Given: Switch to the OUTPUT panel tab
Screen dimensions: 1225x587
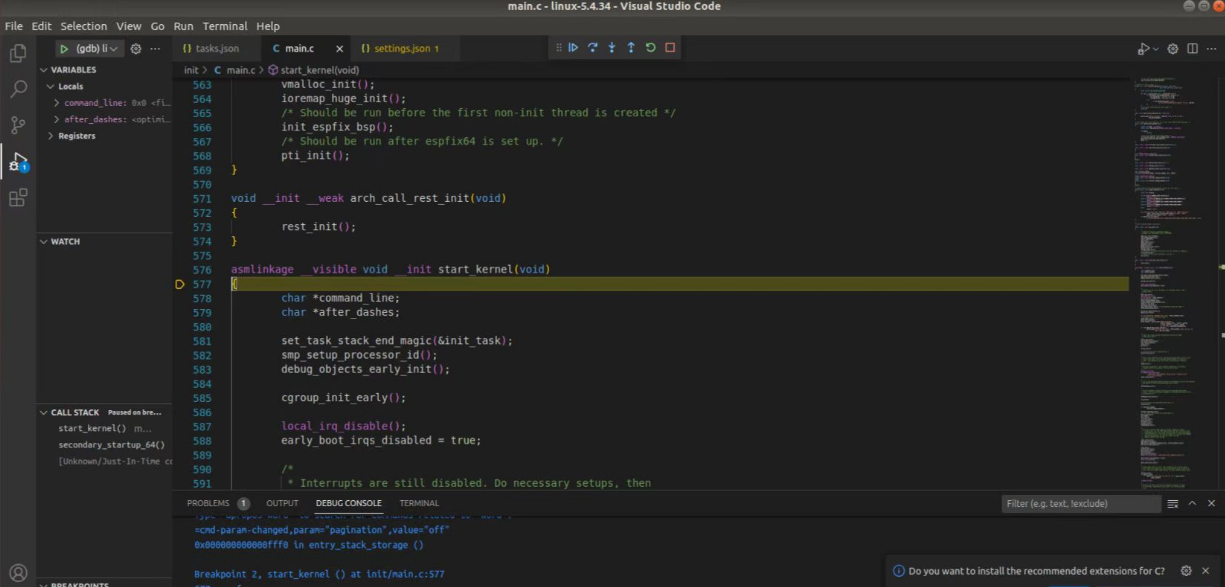Looking at the screenshot, I should coord(282,503).
